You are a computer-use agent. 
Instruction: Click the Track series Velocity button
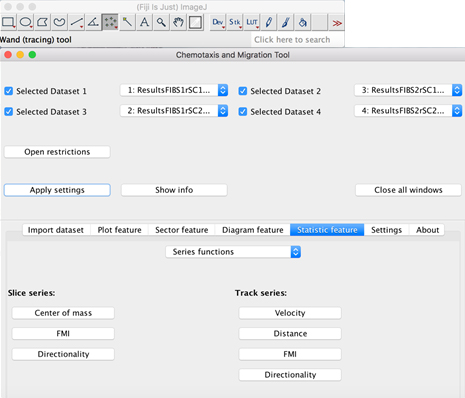(290, 313)
